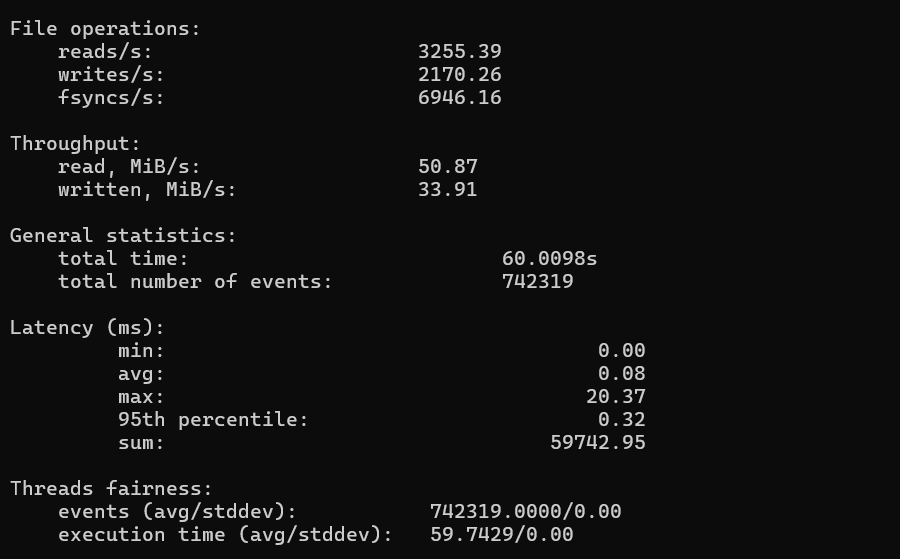The image size is (900, 559).
Task: Select the writes/s value 2170.26
Action: (460, 75)
